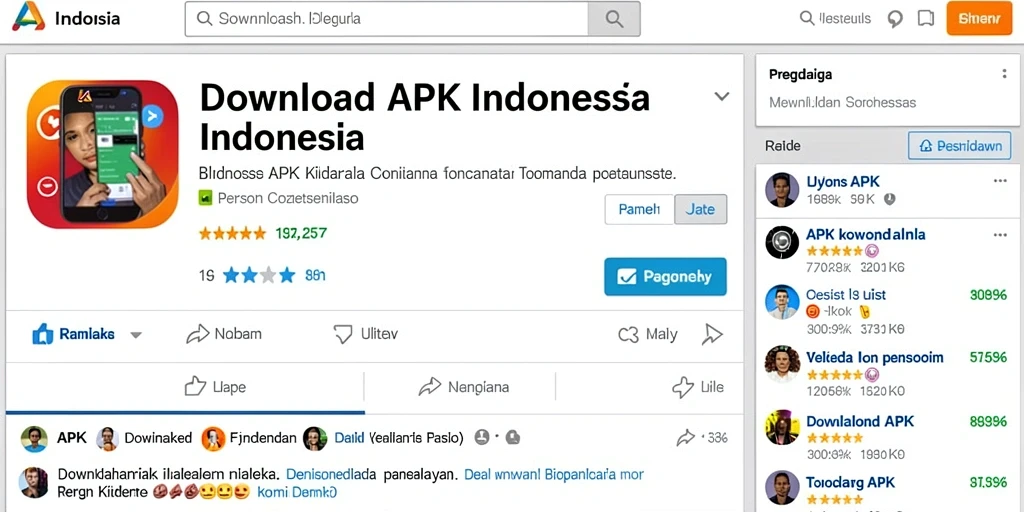Click the Dowinaked user avatar
The width and height of the screenshot is (1024, 512).
click(x=107, y=439)
